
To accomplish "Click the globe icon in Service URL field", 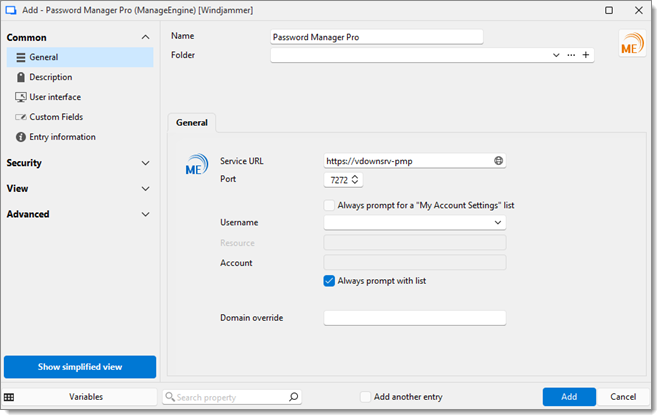I will (498, 160).
